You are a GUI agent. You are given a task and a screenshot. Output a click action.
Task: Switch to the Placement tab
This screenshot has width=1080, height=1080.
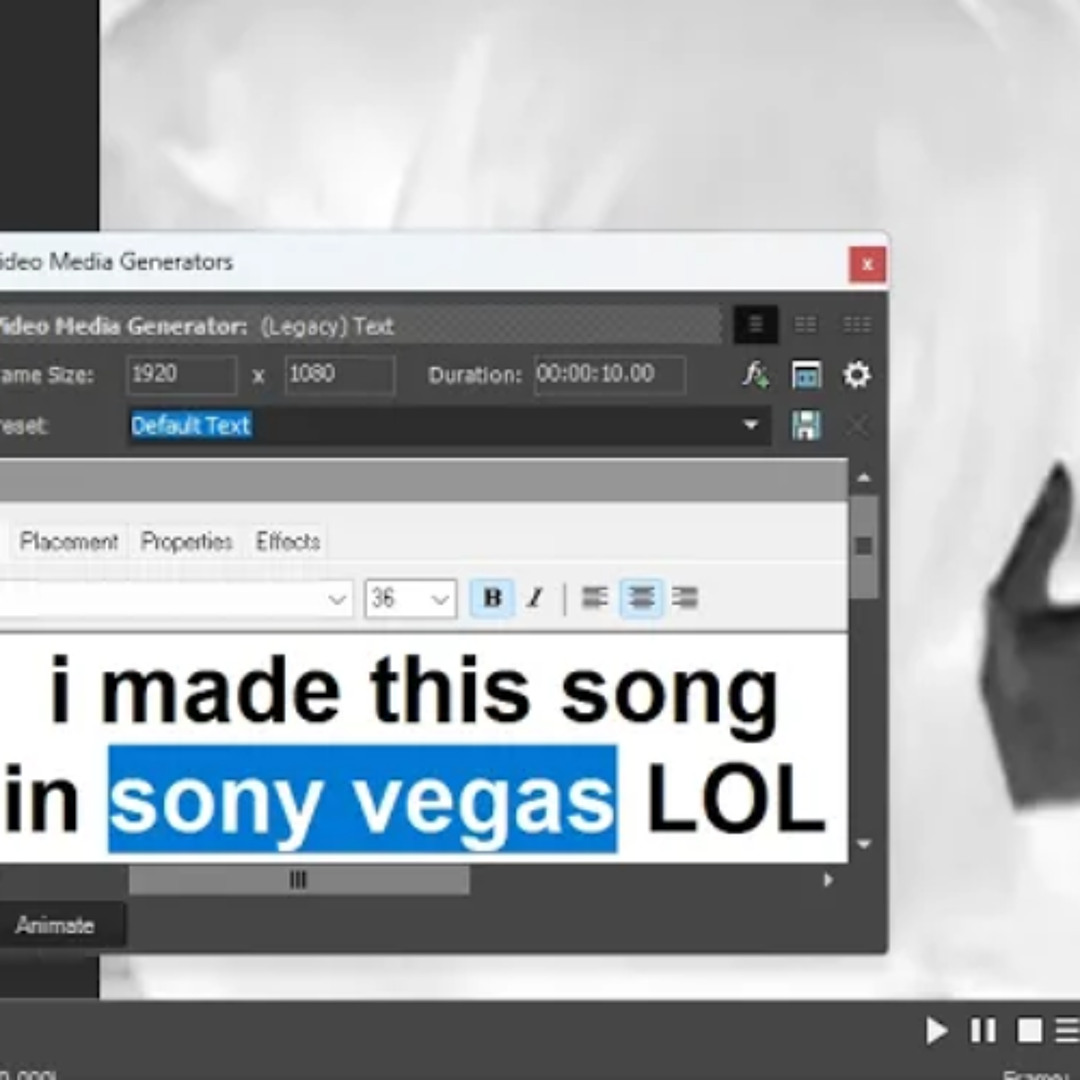(x=69, y=542)
